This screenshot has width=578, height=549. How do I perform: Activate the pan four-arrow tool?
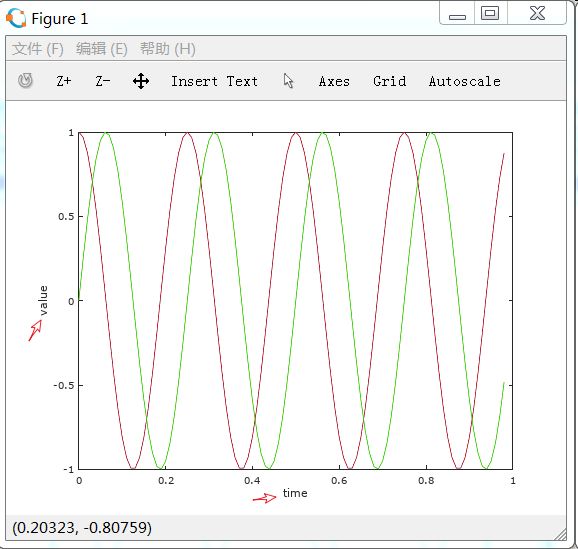coord(141,81)
